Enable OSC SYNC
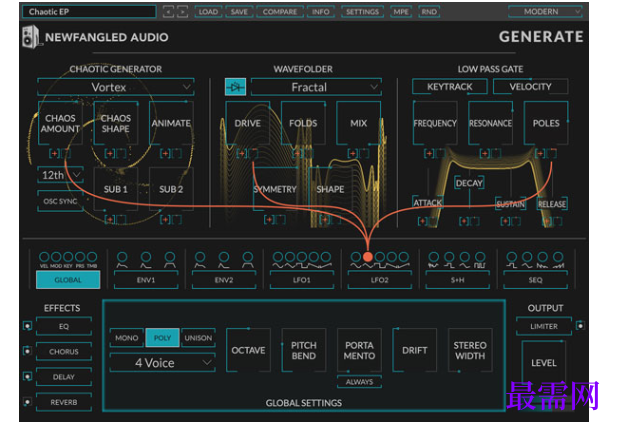Image resolution: width=618 pixels, height=427 pixels. (x=60, y=201)
